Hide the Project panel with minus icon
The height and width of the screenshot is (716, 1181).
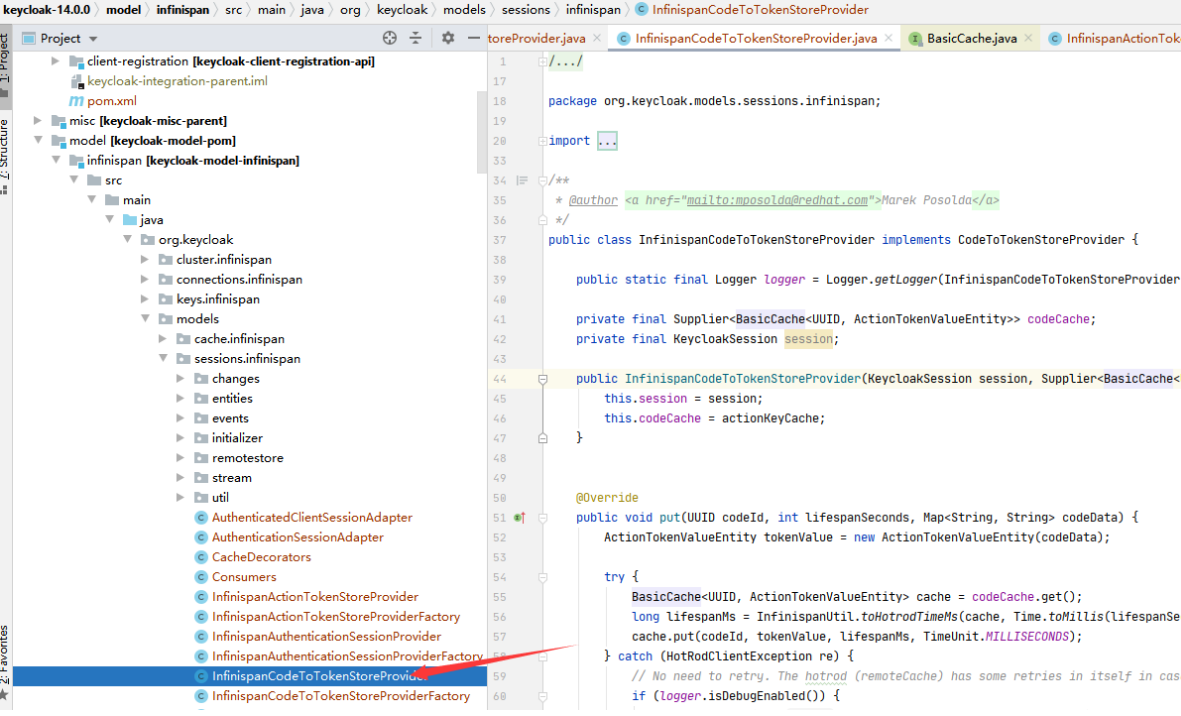pos(474,38)
